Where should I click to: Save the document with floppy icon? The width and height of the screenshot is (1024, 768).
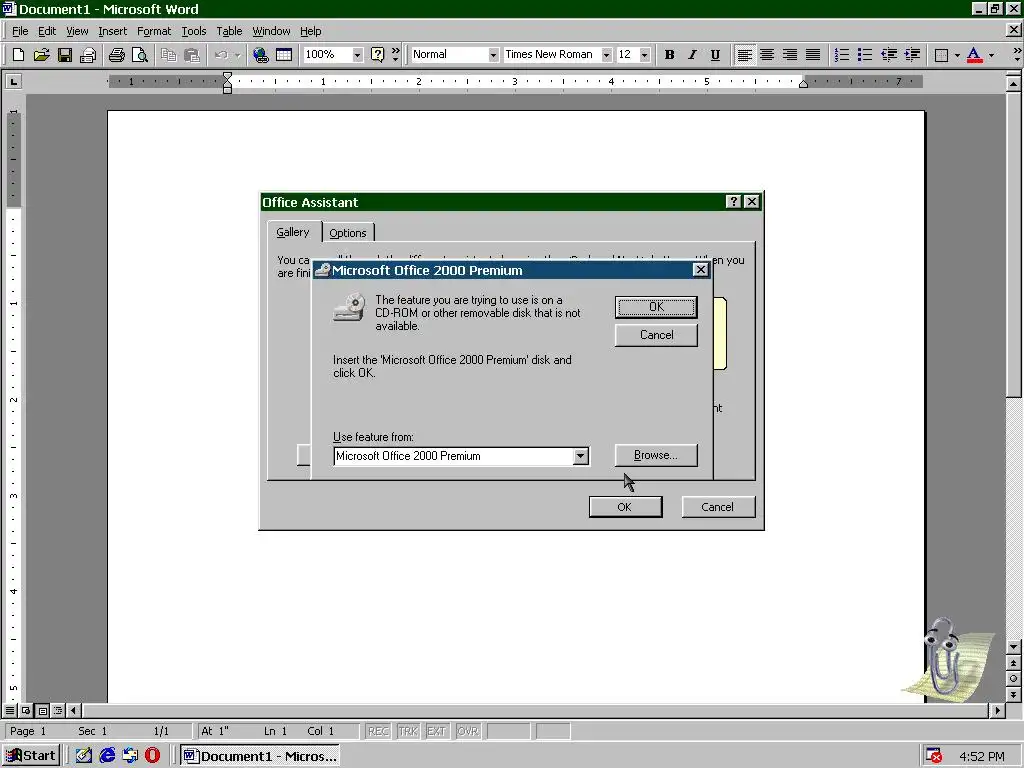click(x=65, y=55)
